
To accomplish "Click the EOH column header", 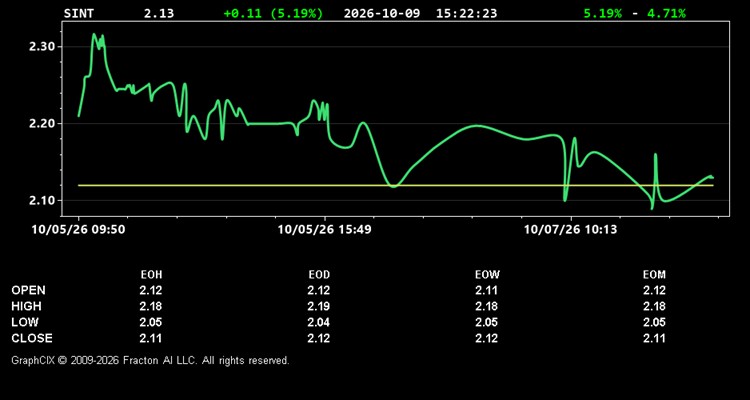I will point(151,275).
